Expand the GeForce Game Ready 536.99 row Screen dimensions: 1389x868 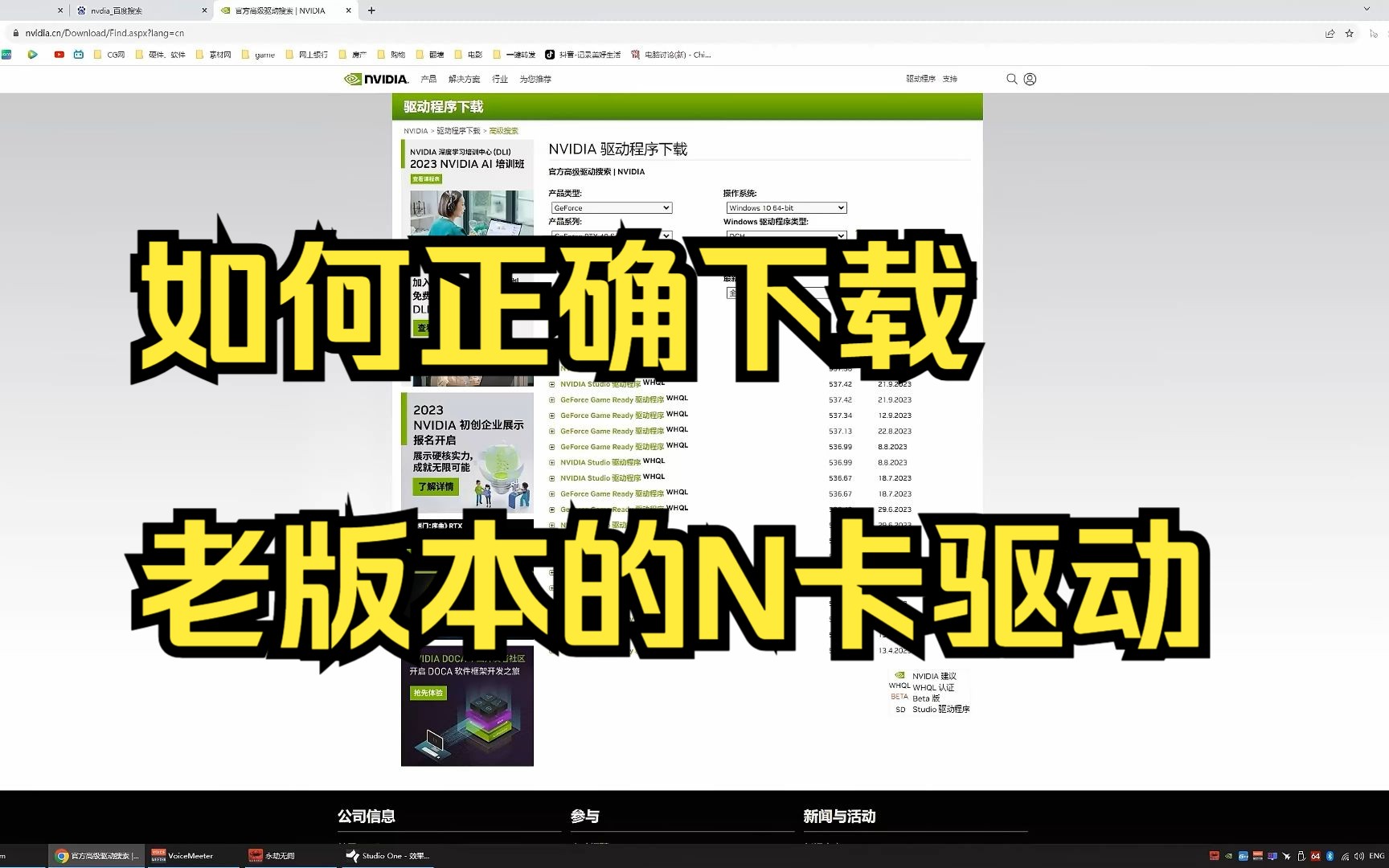[551, 447]
